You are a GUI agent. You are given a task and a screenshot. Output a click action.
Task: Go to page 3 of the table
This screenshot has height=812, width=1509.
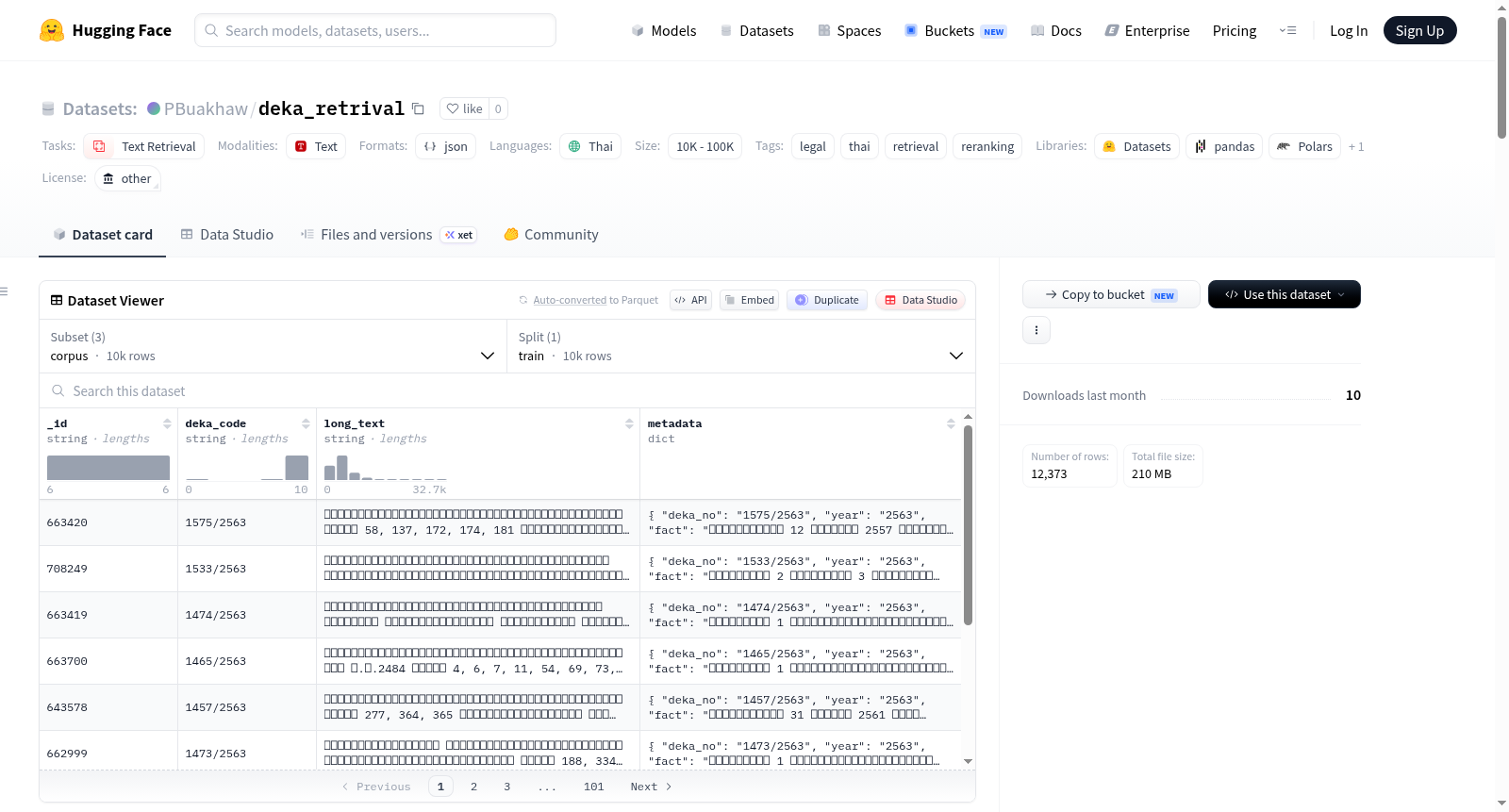point(507,787)
